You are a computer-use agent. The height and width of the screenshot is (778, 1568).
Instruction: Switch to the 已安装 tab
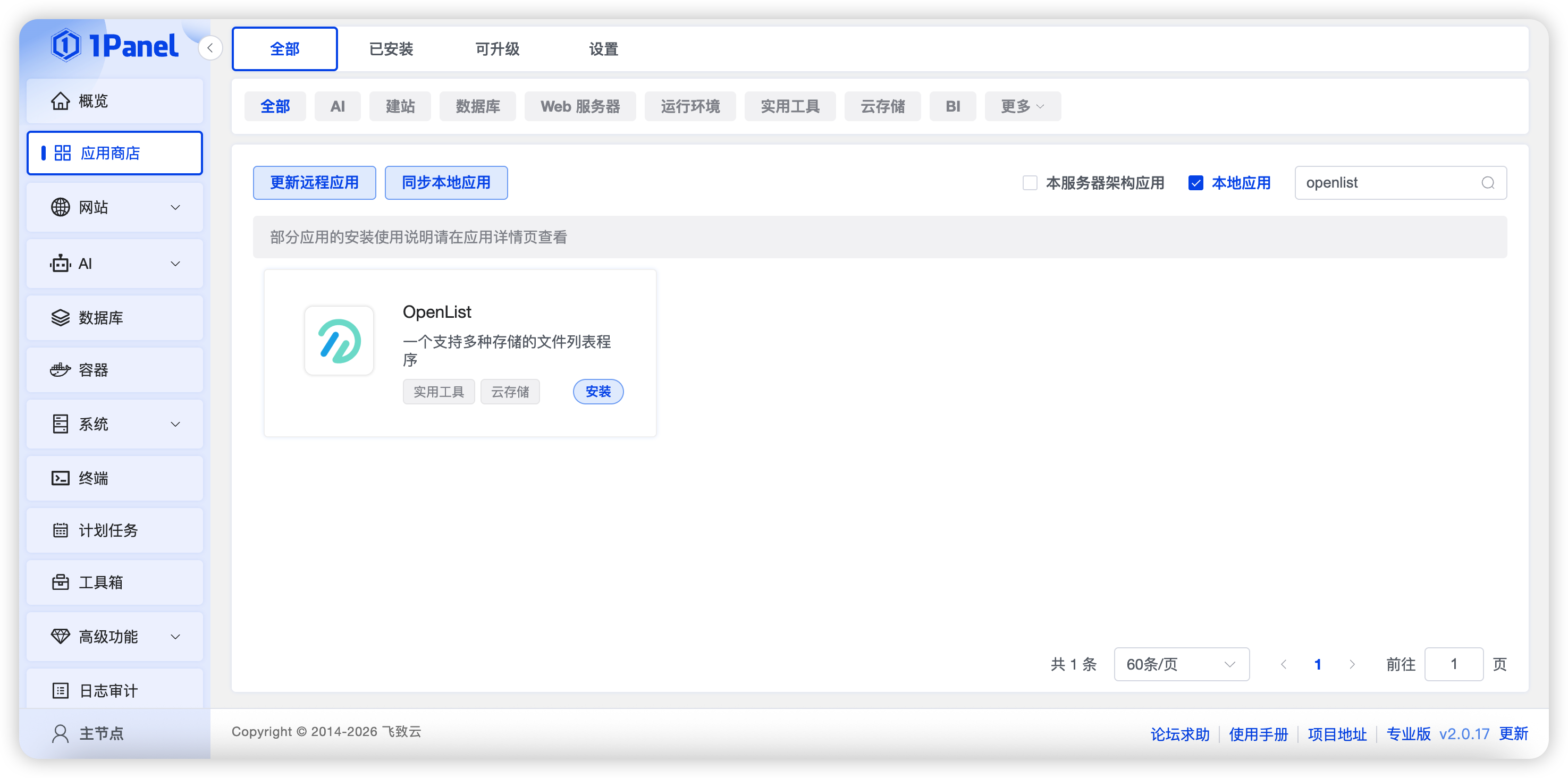[391, 49]
